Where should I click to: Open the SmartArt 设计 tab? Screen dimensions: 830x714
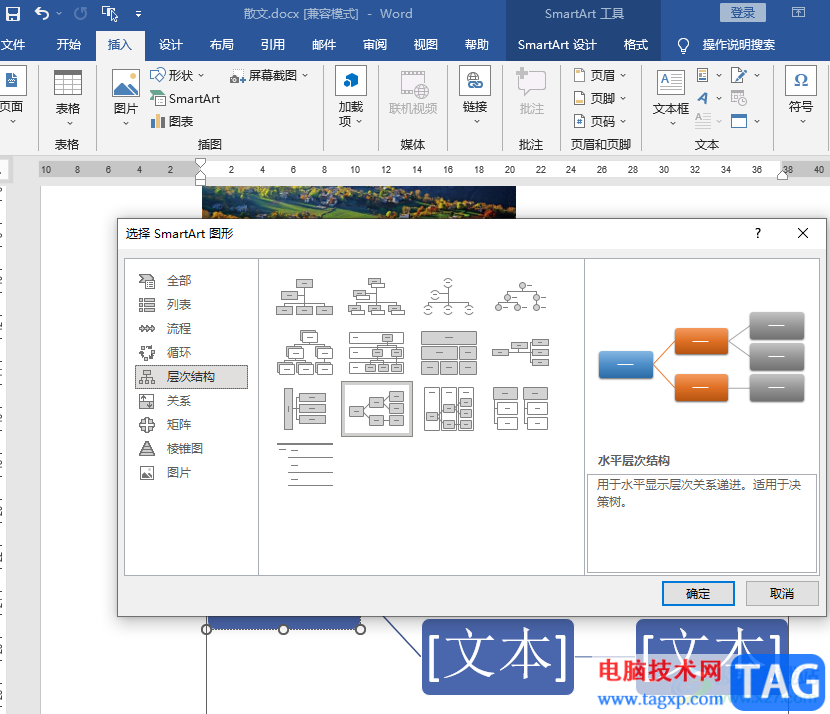557,45
